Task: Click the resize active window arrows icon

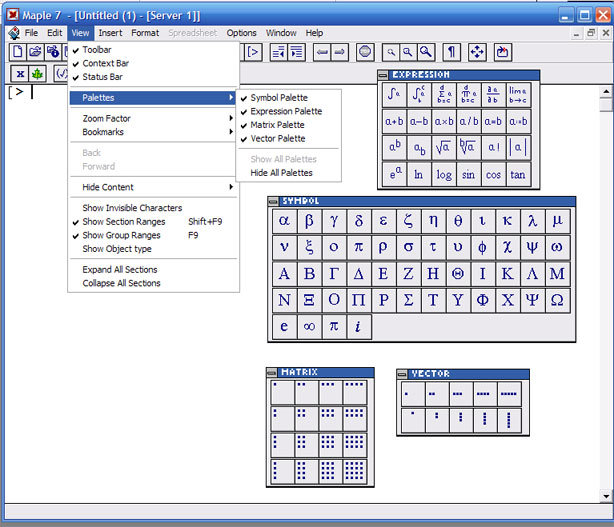Action: [477, 52]
